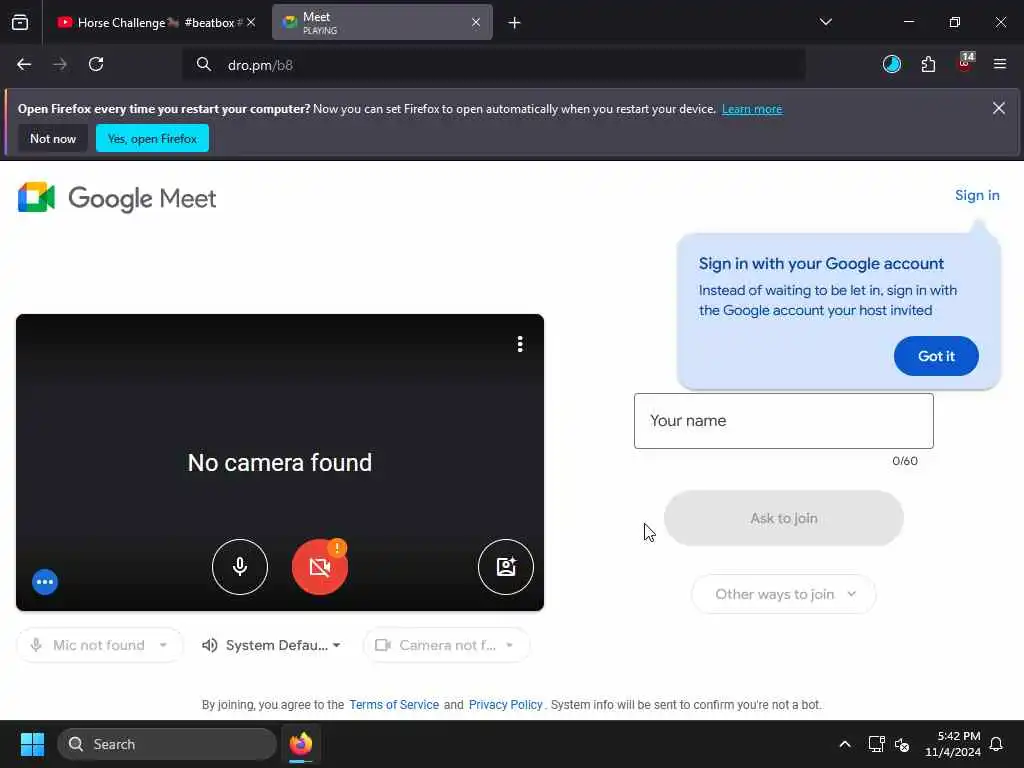Open the three-dot menu on video preview
Image resolution: width=1024 pixels, height=768 pixels.
tap(520, 344)
